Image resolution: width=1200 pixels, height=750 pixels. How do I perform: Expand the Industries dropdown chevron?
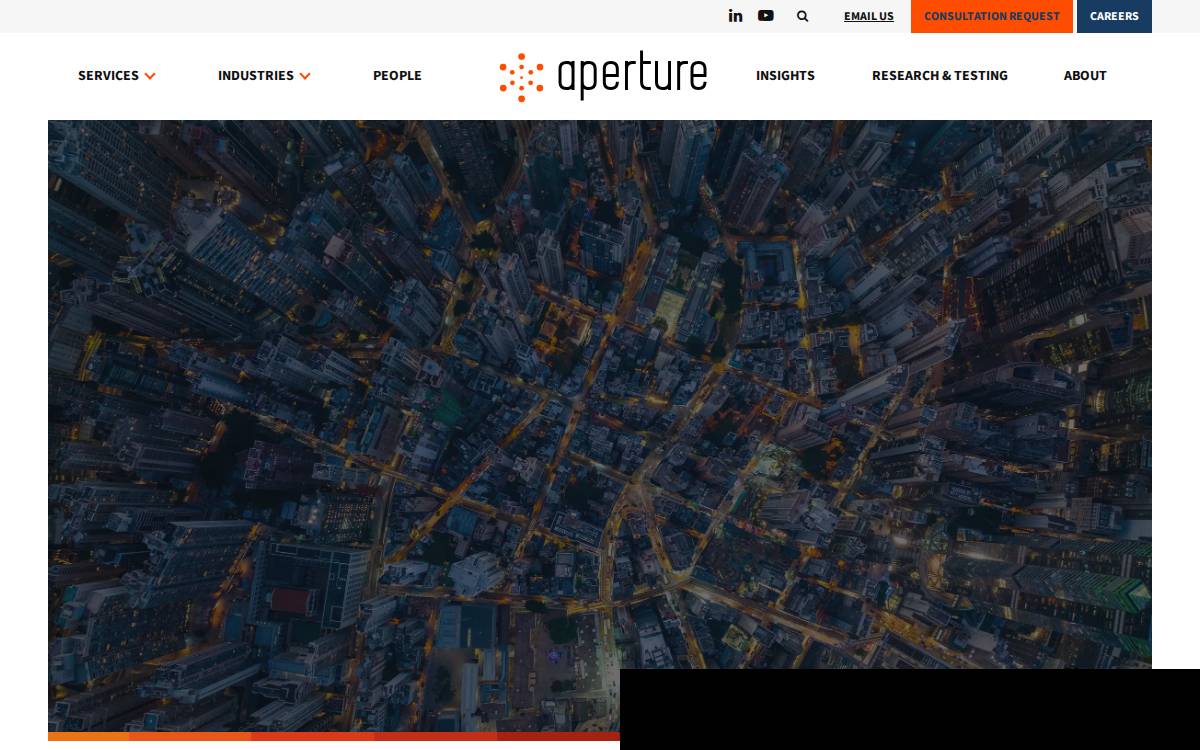click(305, 76)
